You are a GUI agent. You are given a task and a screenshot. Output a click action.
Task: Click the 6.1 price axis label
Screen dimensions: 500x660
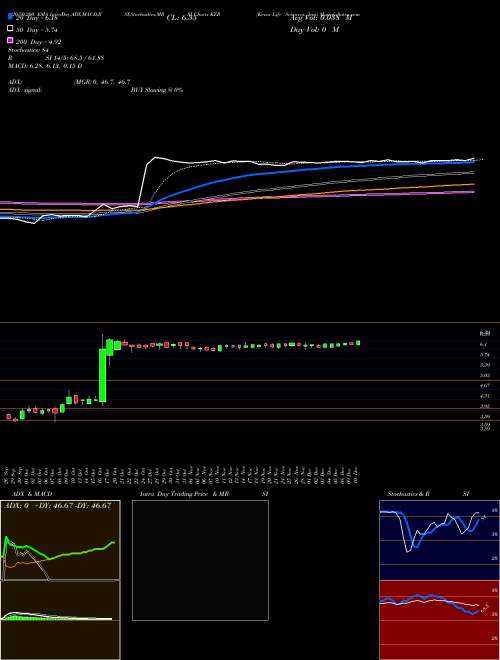[x=484, y=344]
